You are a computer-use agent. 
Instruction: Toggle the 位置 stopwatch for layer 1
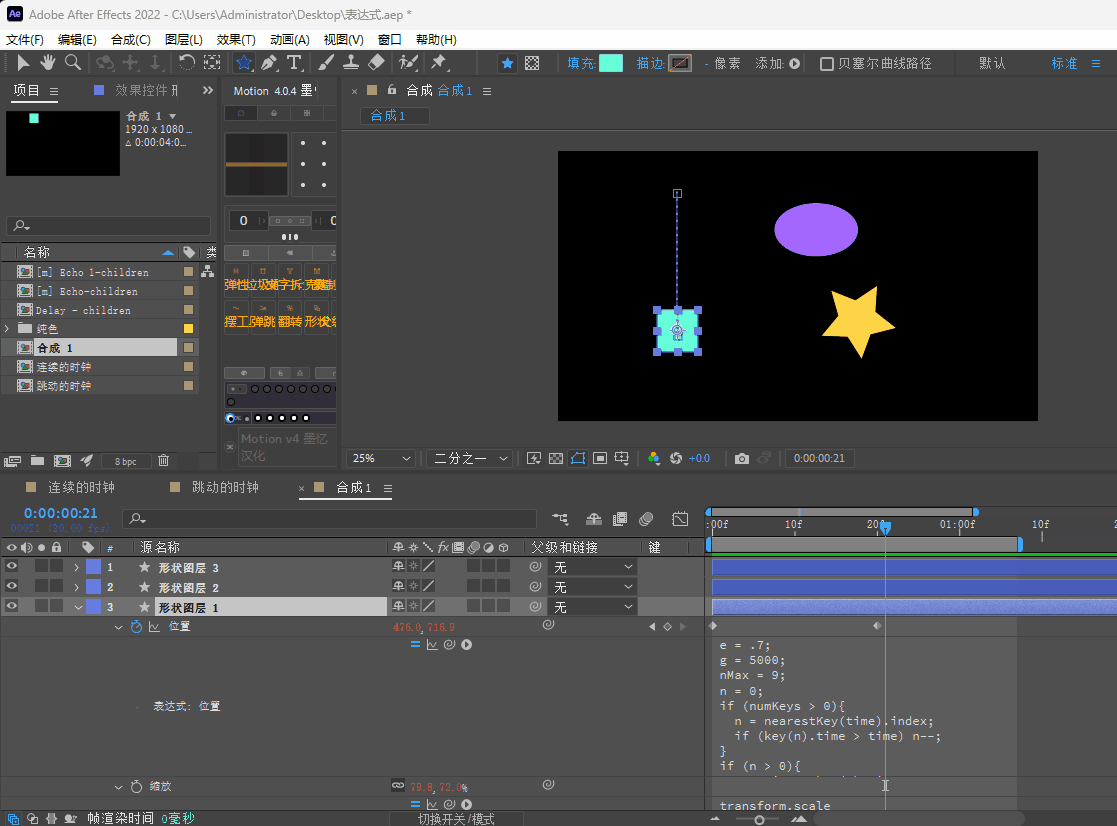[x=137, y=627]
